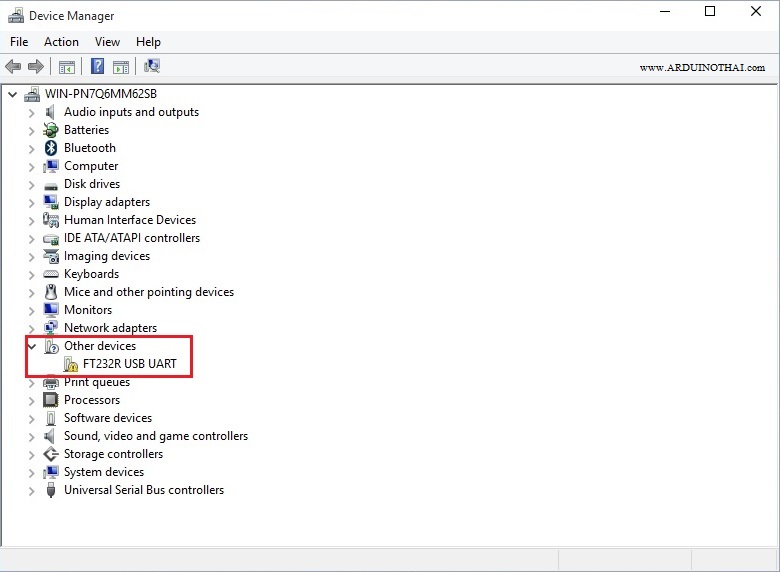Open the Help menu
This screenshot has width=780, height=572.
(148, 42)
